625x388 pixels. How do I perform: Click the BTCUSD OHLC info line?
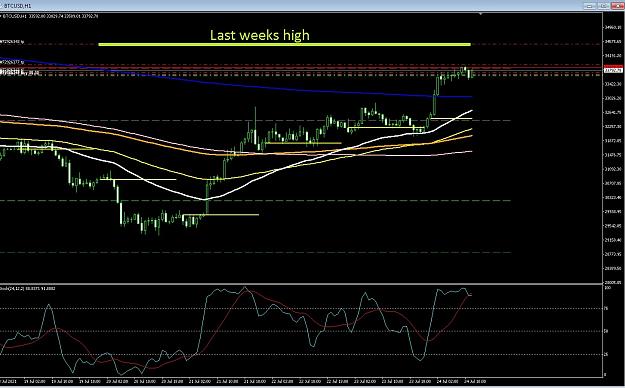51,16
